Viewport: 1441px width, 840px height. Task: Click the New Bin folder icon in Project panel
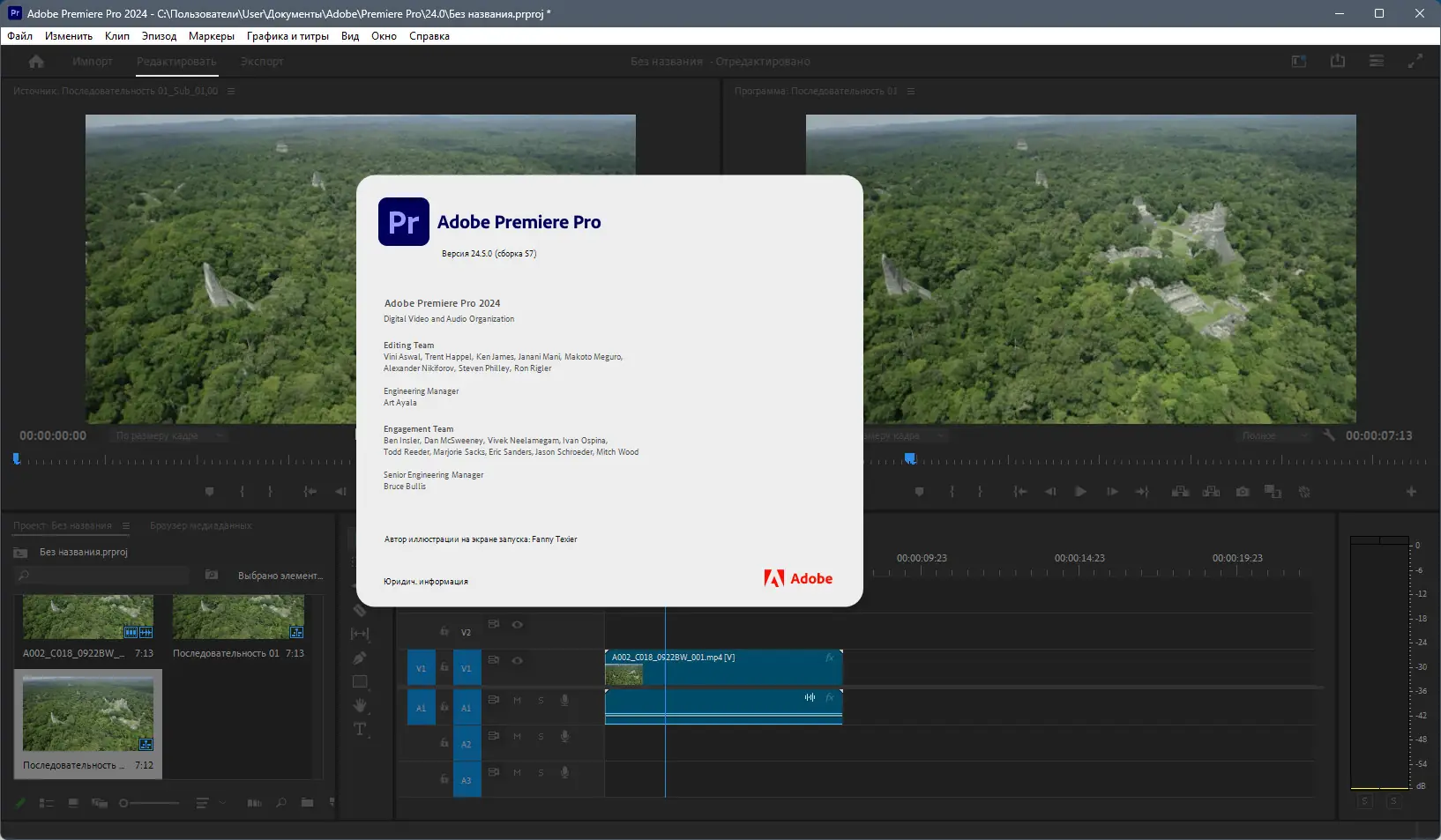[307, 803]
